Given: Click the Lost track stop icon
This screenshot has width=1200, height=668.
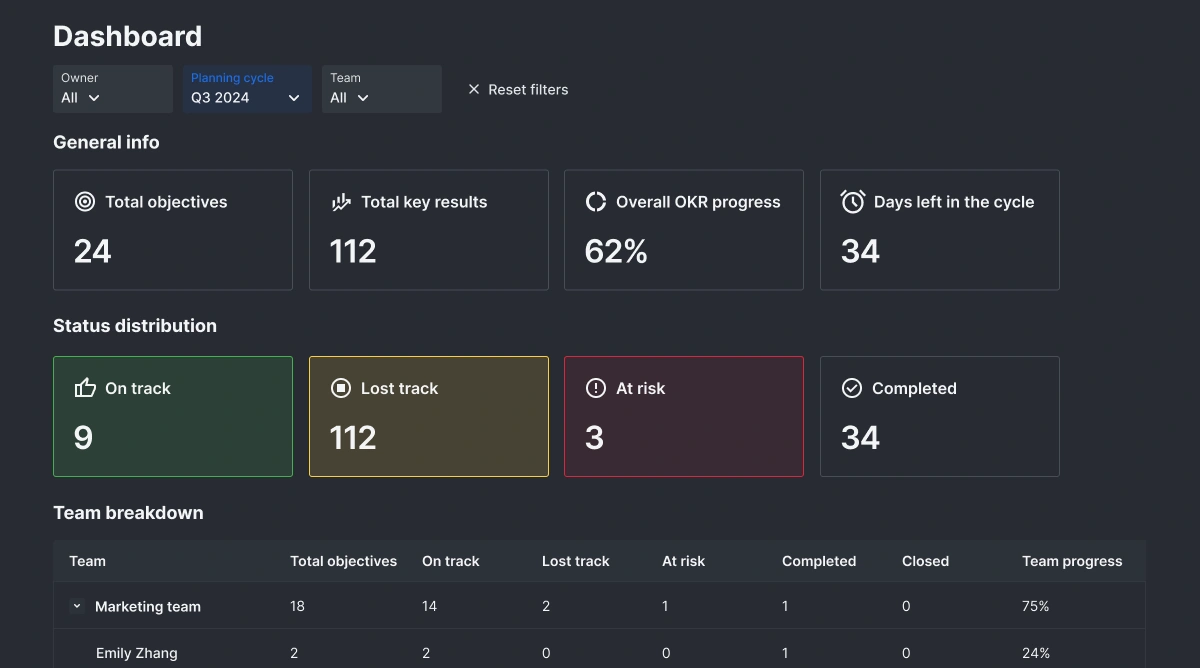Looking at the screenshot, I should point(340,388).
